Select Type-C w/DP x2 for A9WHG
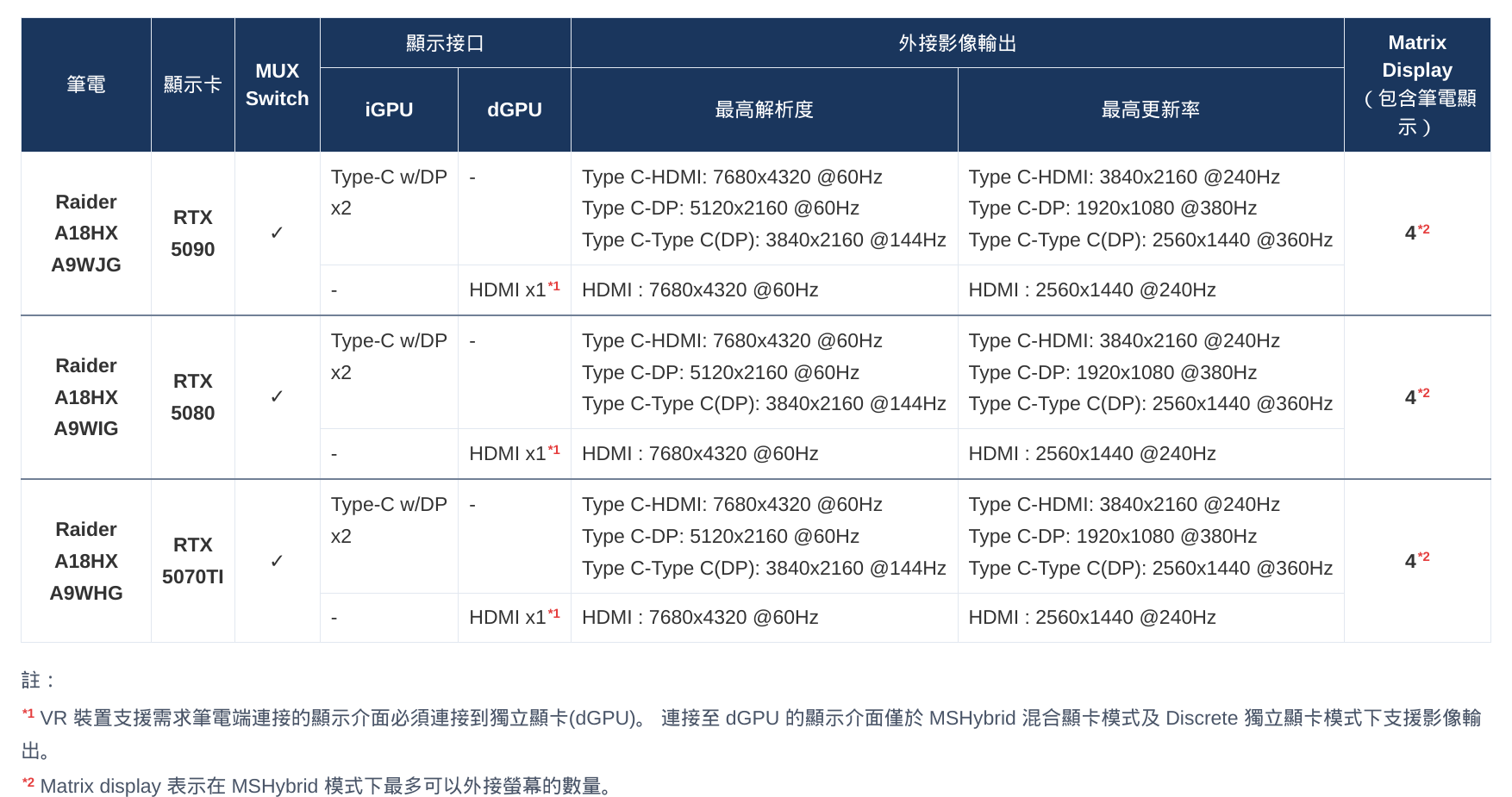The image size is (1512, 797). 389,520
